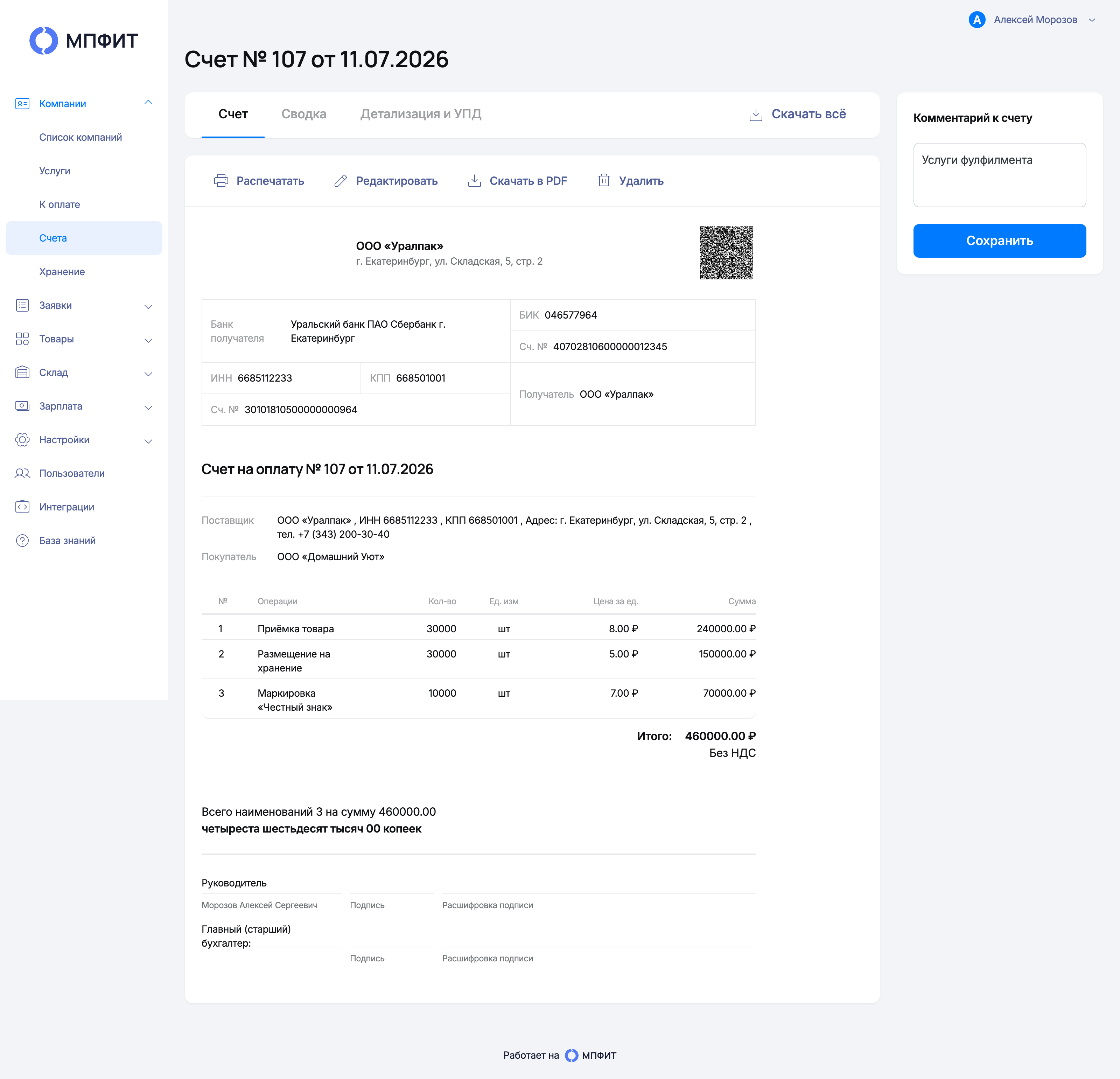Expand the Настройки section chevron
1120x1079 pixels.
click(148, 441)
